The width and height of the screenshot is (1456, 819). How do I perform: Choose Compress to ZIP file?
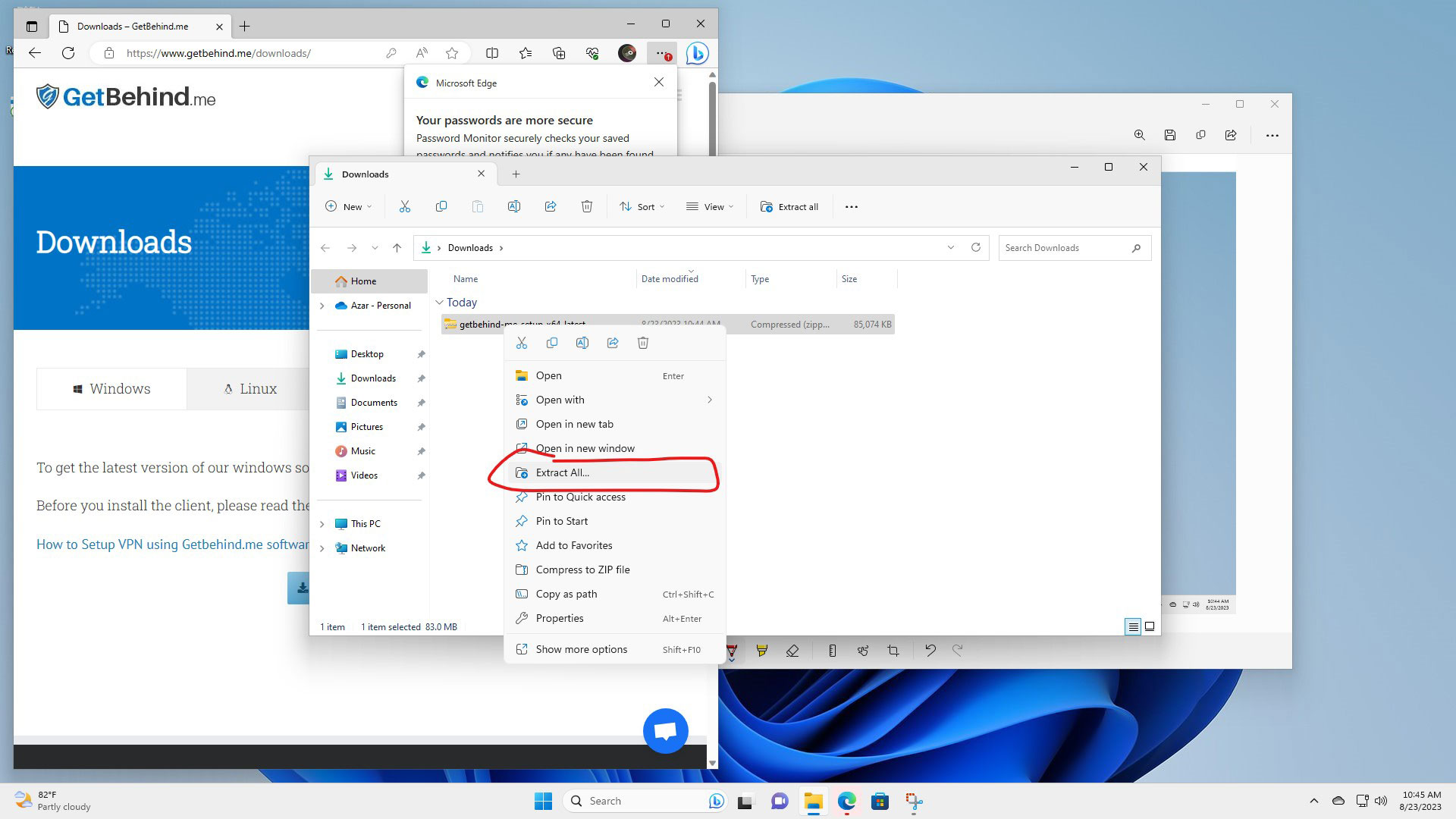(614, 570)
